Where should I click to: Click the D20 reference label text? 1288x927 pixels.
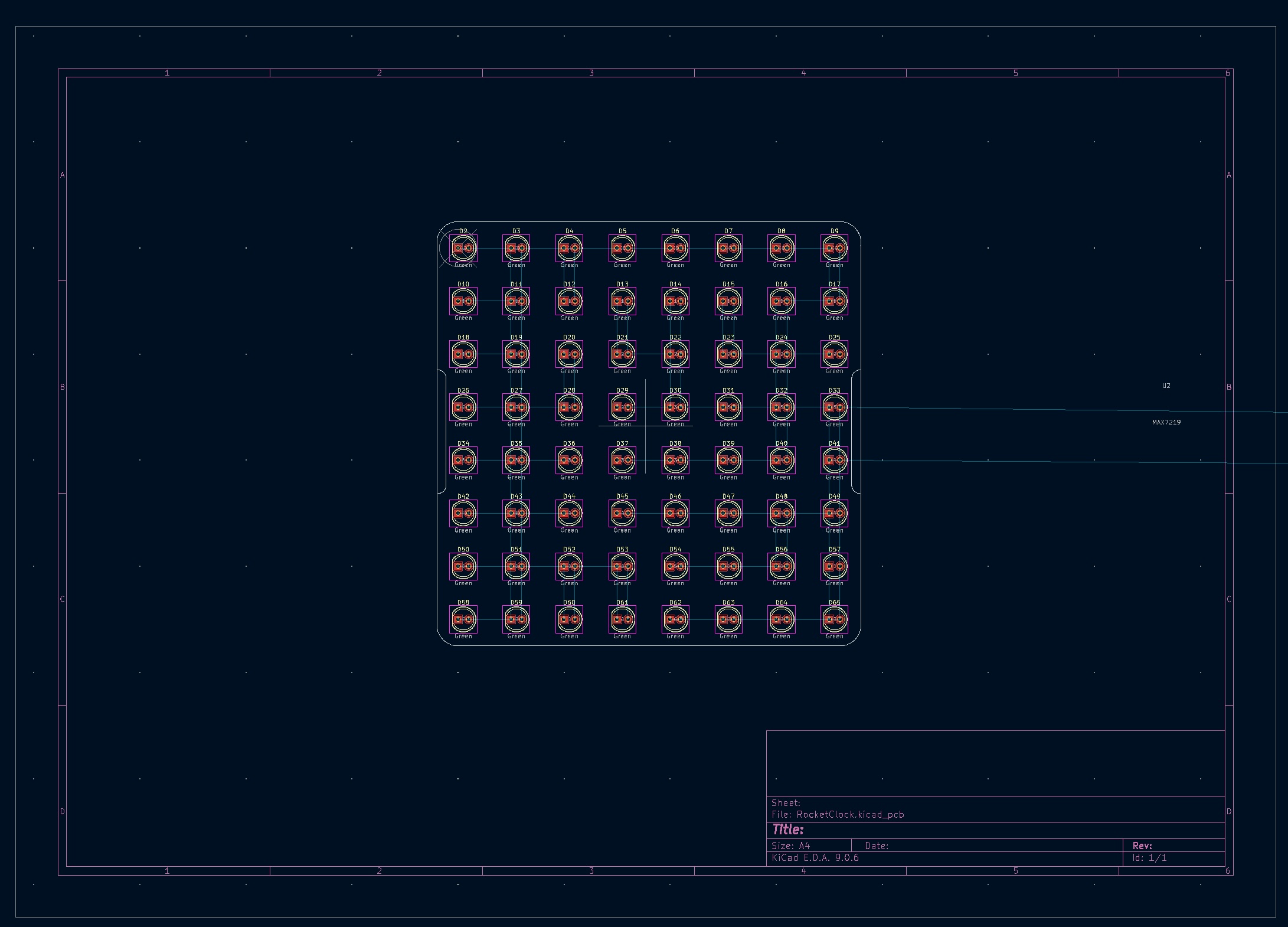pos(569,338)
